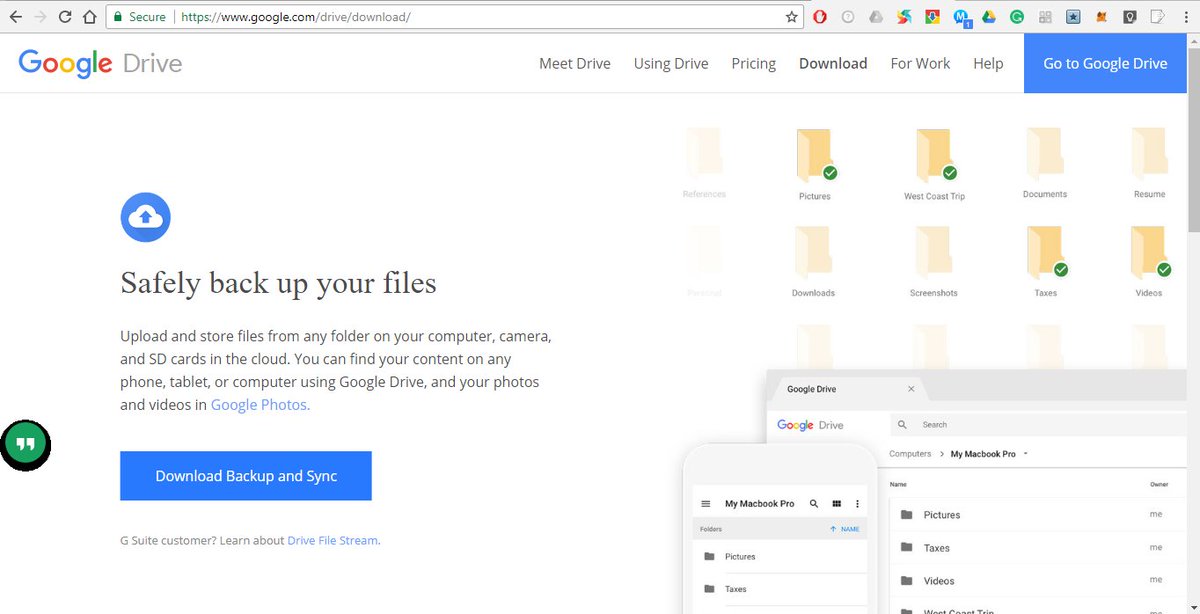The image size is (1200, 614).
Task: Click the grid view icon in phone mockup
Action: 837,504
